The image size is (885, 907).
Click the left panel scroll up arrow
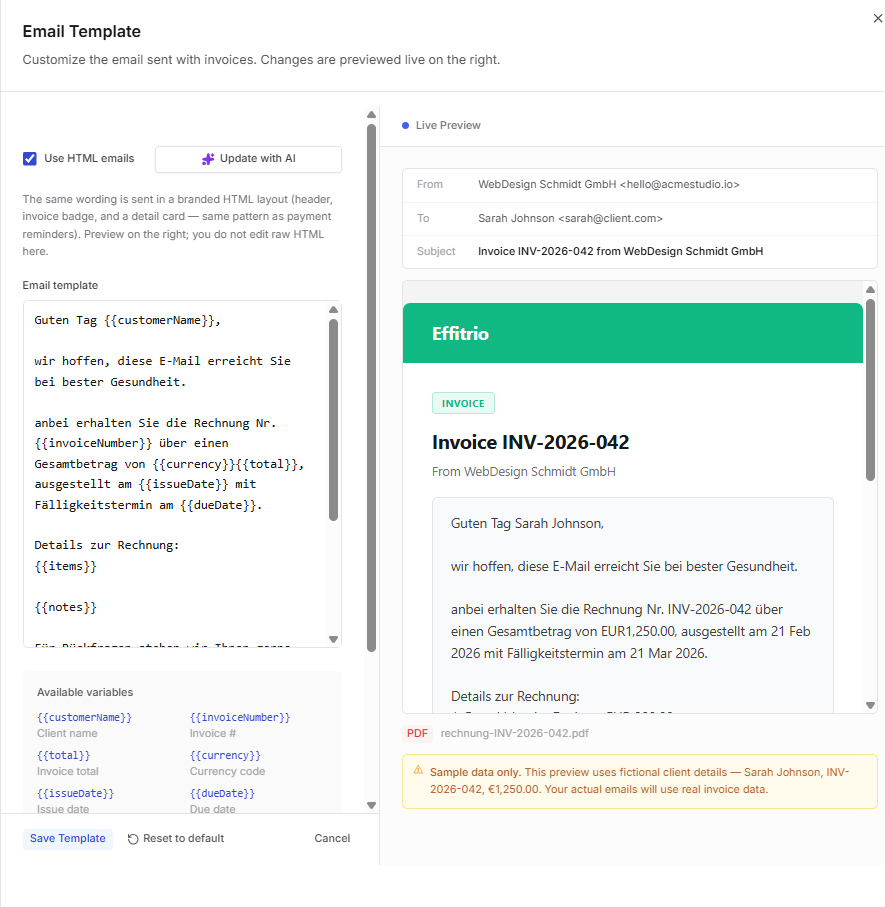[371, 115]
